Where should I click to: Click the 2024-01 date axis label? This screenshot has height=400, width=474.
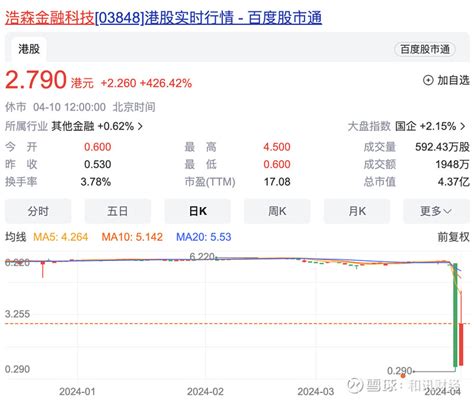coord(77,391)
